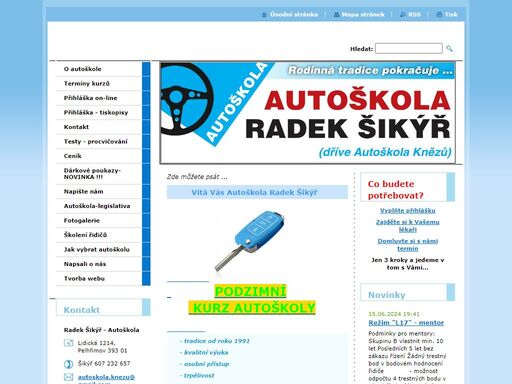Click the Co budete potřebovat? heading
The image size is (512, 384).
click(x=396, y=190)
